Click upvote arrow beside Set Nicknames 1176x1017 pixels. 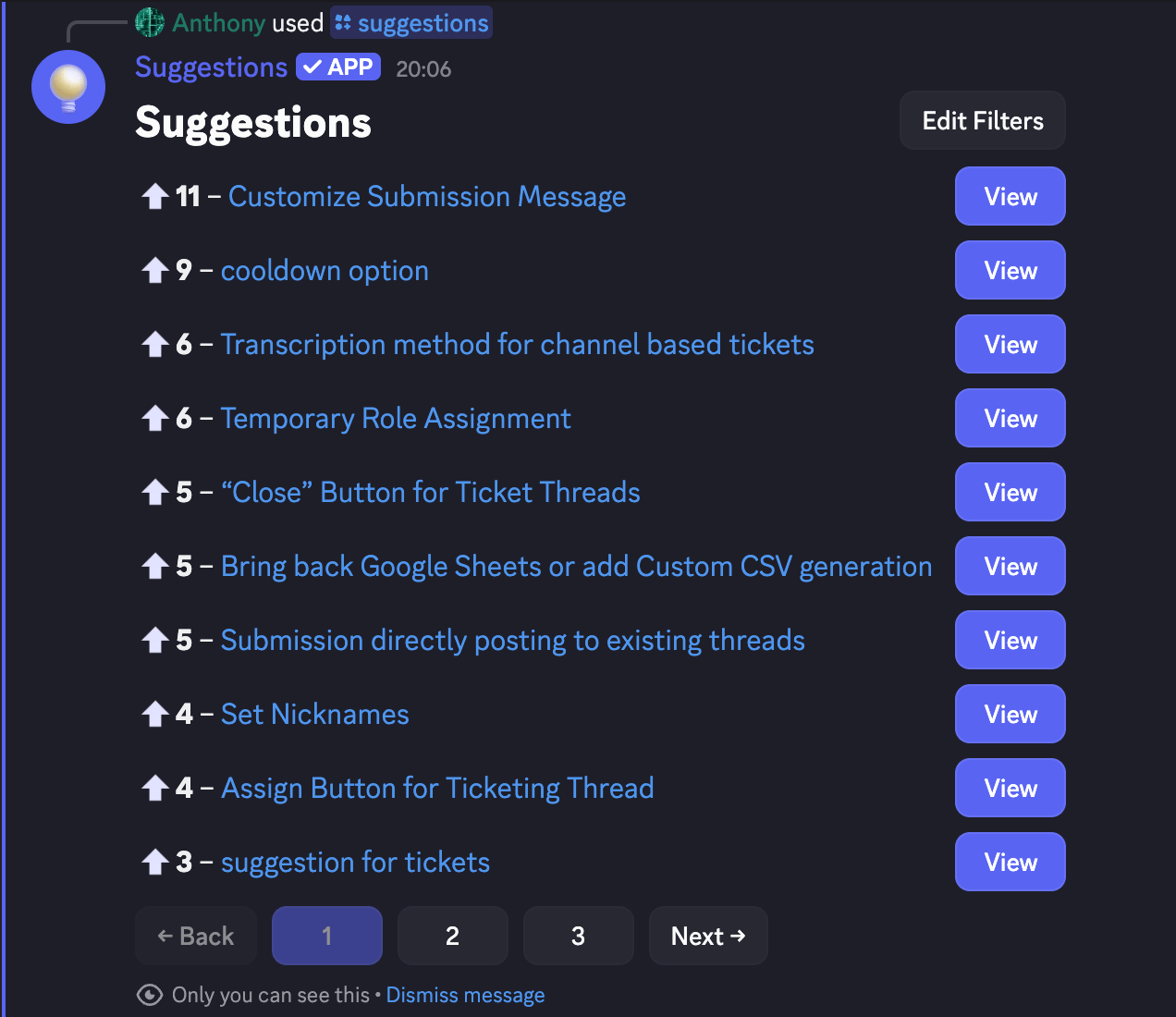point(154,714)
